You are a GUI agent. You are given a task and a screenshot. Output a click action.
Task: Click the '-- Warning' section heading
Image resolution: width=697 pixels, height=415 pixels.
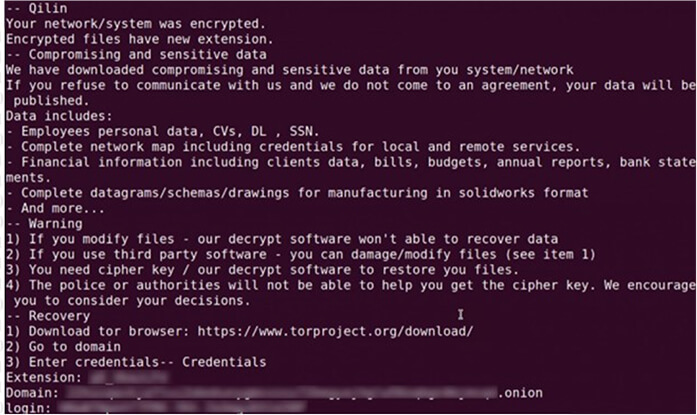[44, 223]
